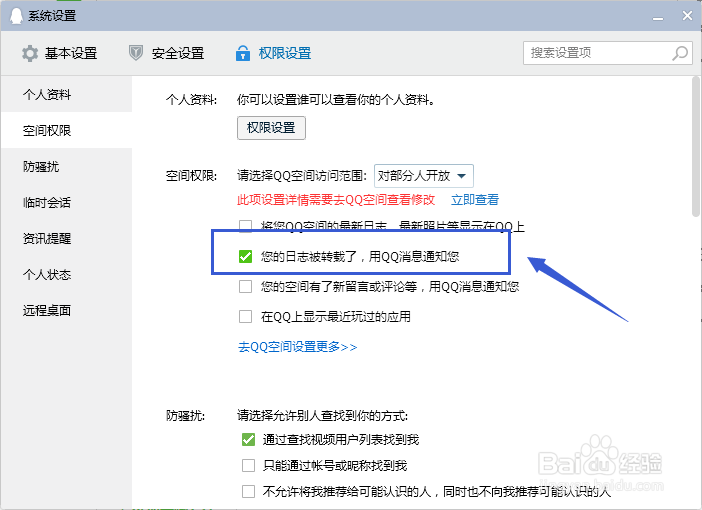The height and width of the screenshot is (510, 702).
Task: Open 个人状态 in the sidebar
Action: click(66, 274)
